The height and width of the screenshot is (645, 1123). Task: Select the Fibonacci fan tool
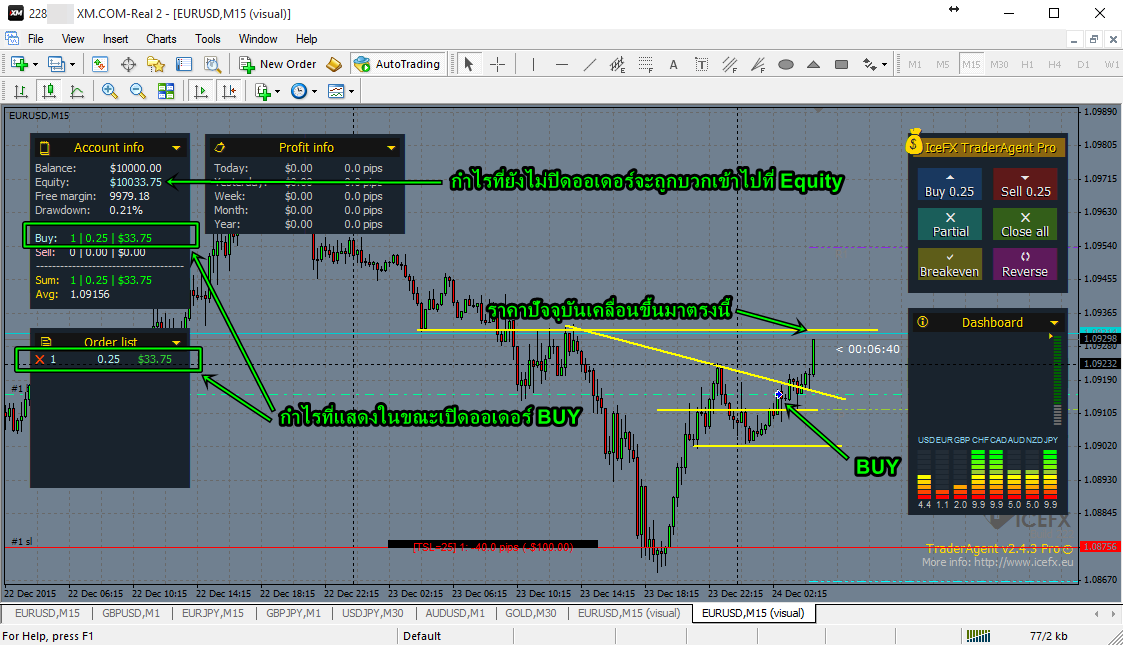pyautogui.click(x=758, y=64)
